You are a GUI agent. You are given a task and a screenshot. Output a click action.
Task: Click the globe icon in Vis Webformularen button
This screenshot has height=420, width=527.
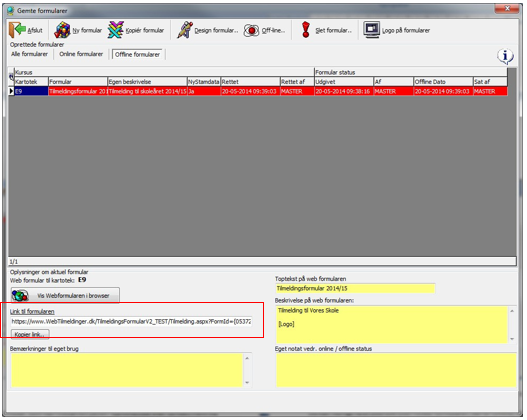point(20,296)
